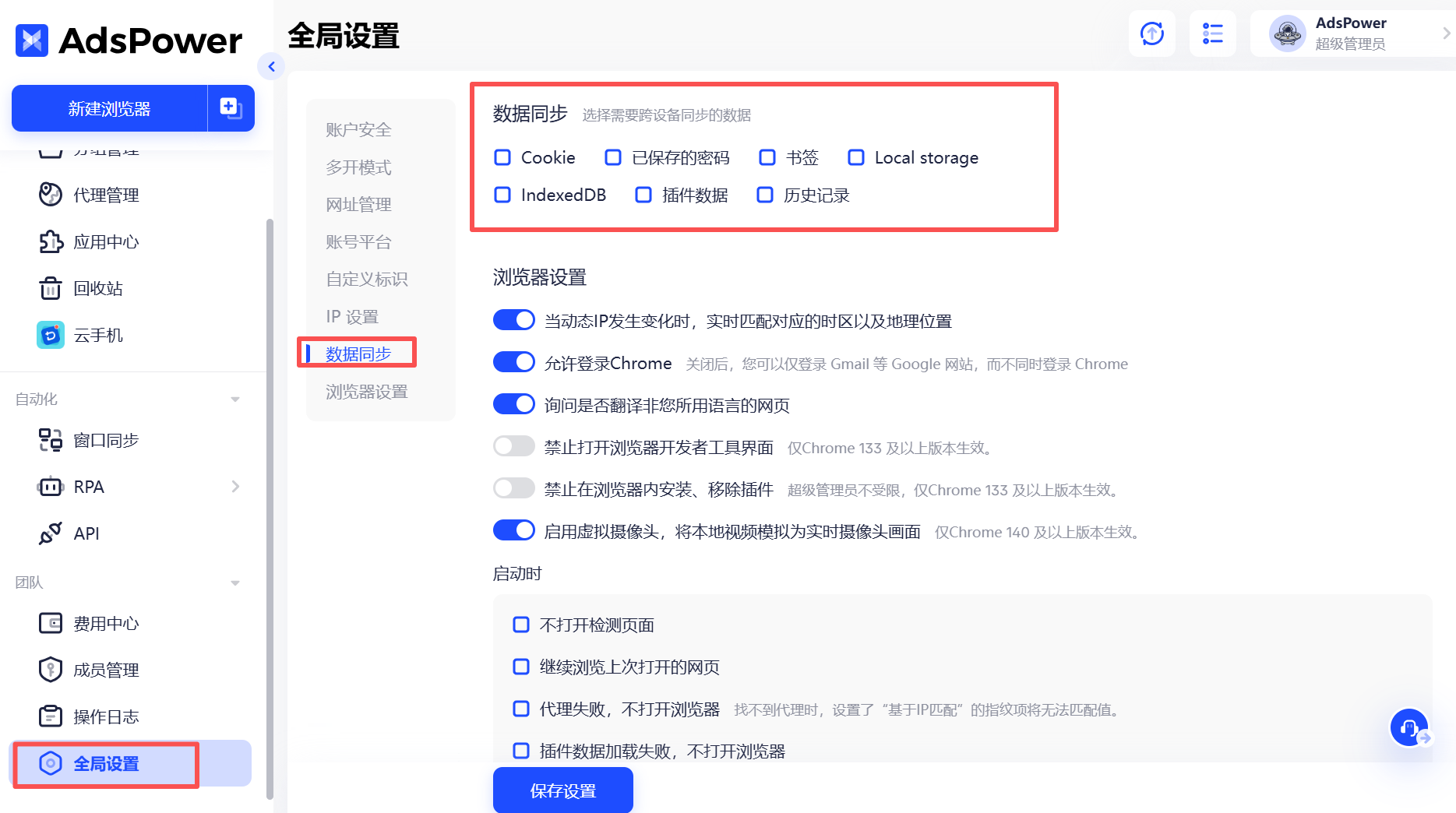
Task: Click the list view icon at top right
Action: tap(1212, 33)
